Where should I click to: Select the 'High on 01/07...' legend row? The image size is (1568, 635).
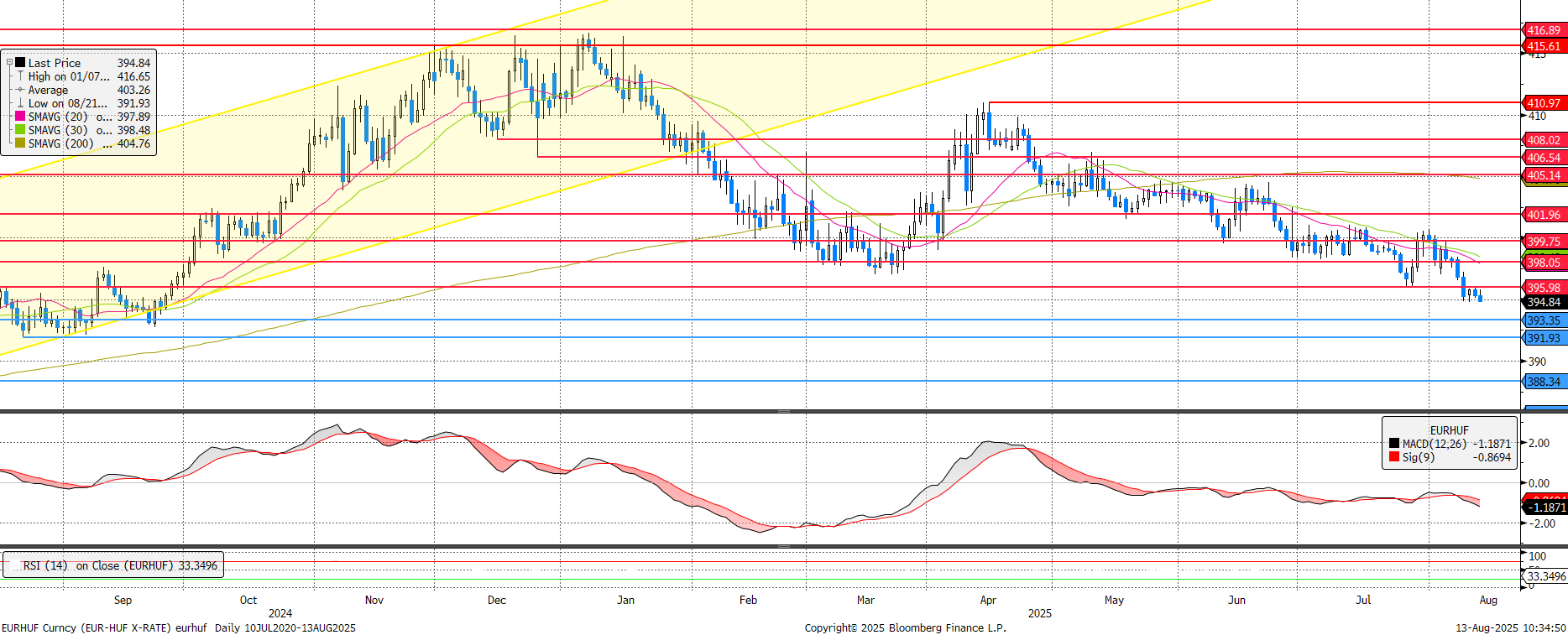tap(69, 76)
